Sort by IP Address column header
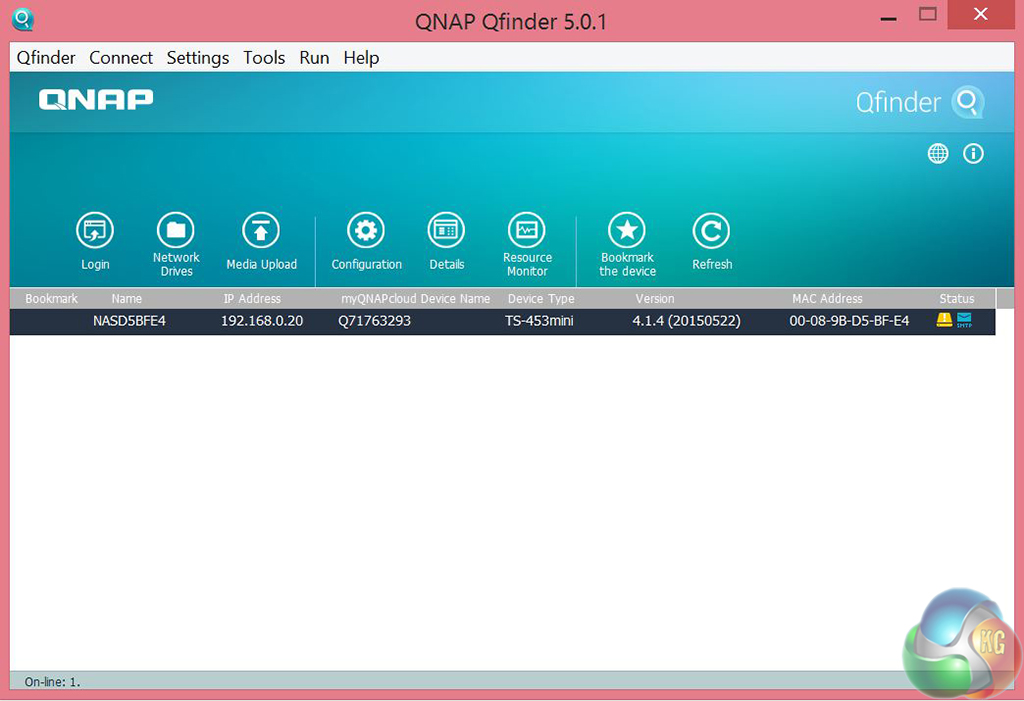This screenshot has width=1024, height=701. tap(252, 299)
